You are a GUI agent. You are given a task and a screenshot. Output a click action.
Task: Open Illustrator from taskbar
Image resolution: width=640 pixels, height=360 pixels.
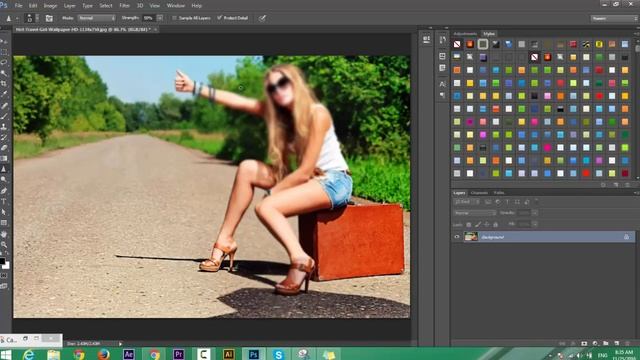[228, 354]
